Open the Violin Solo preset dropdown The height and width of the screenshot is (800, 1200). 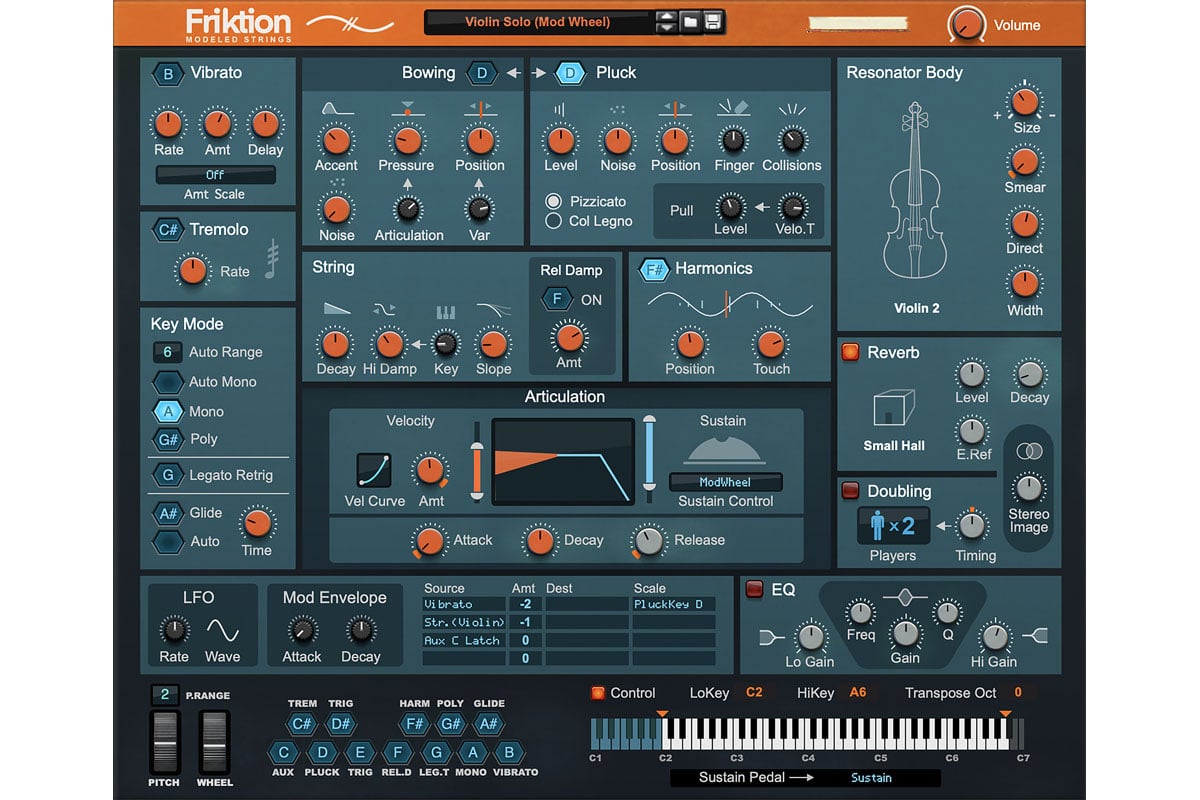click(538, 21)
